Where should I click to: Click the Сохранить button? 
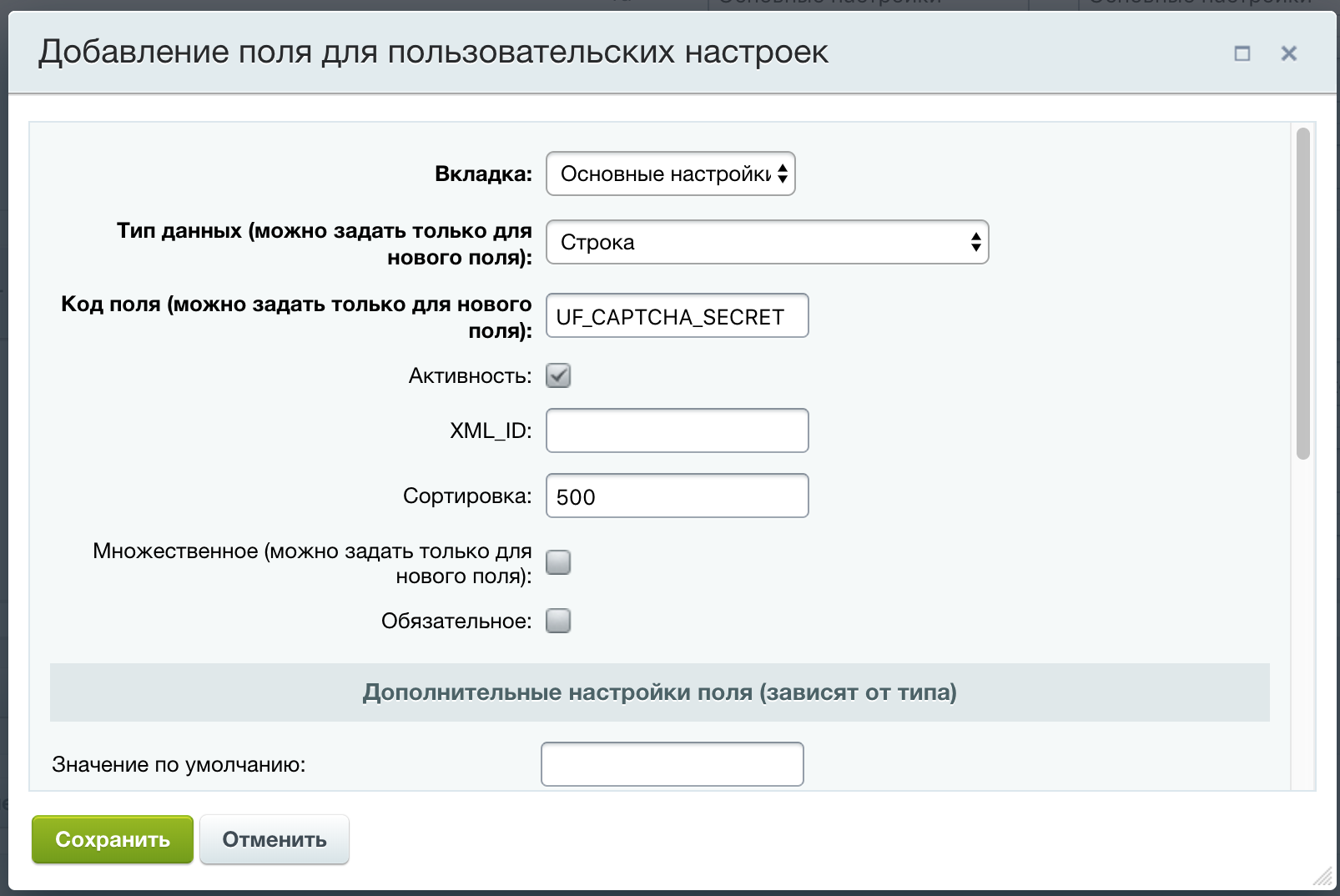pos(113,839)
